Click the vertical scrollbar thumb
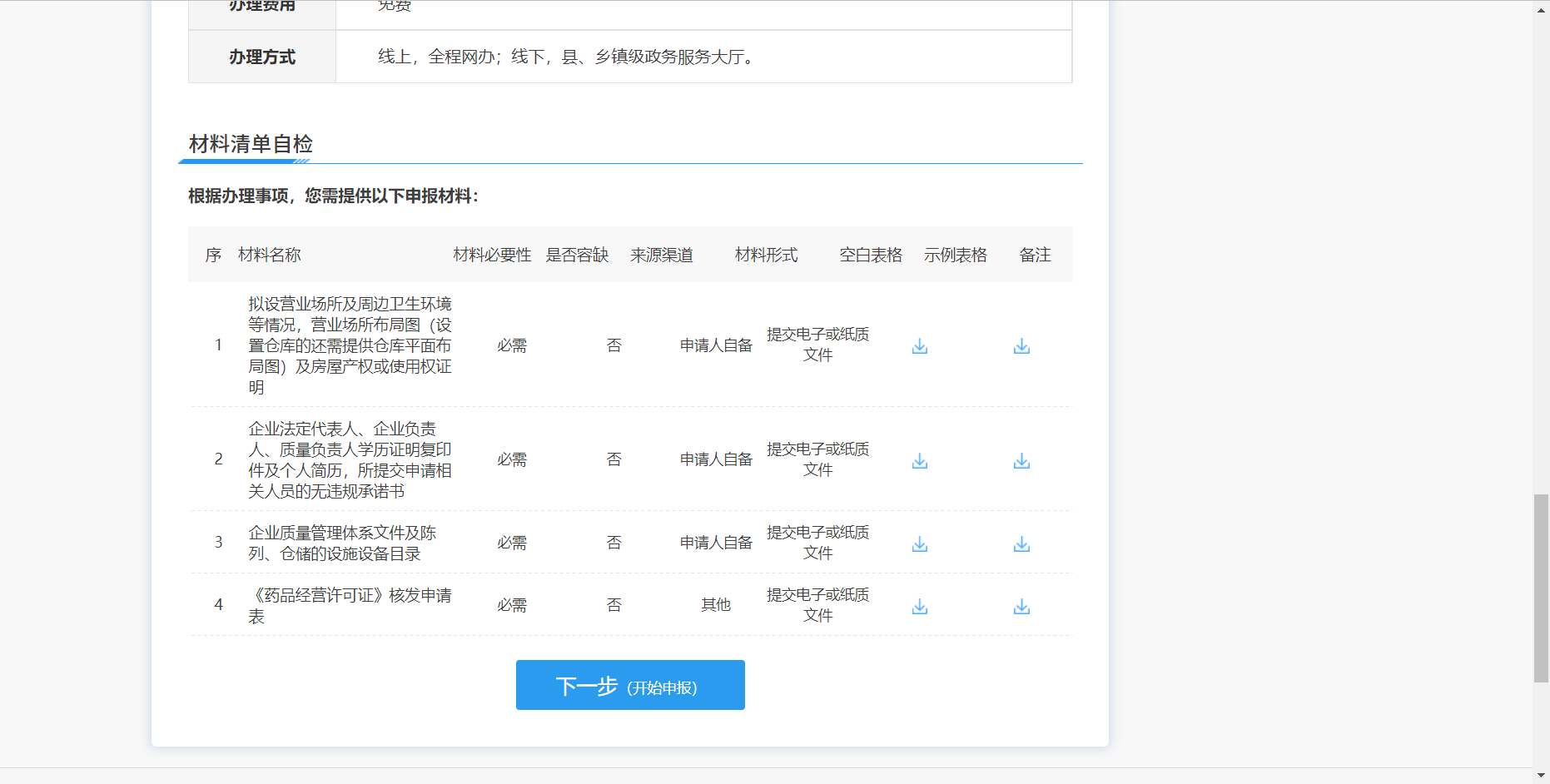 [1541, 588]
